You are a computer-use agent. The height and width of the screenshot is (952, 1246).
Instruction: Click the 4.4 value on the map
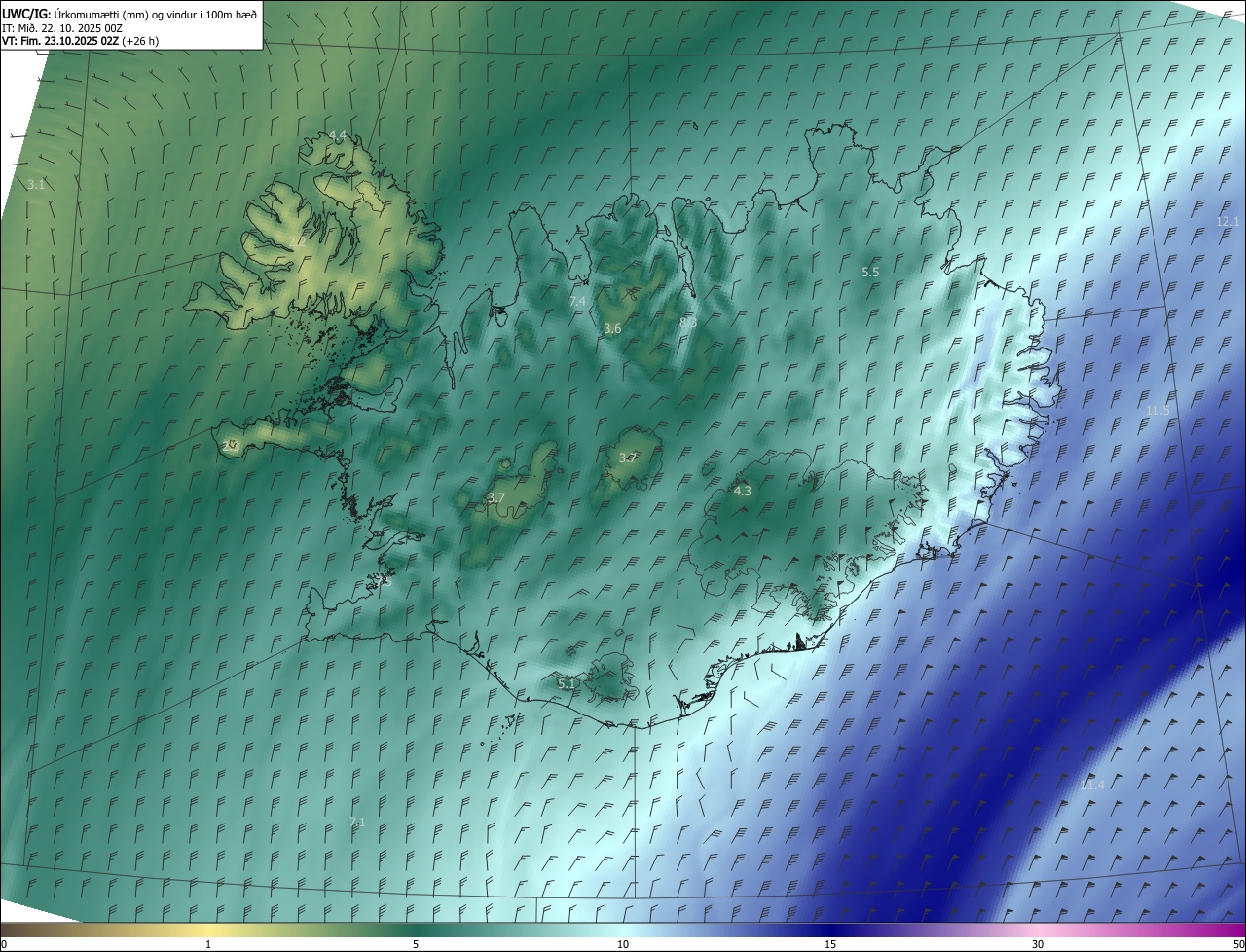(338, 135)
